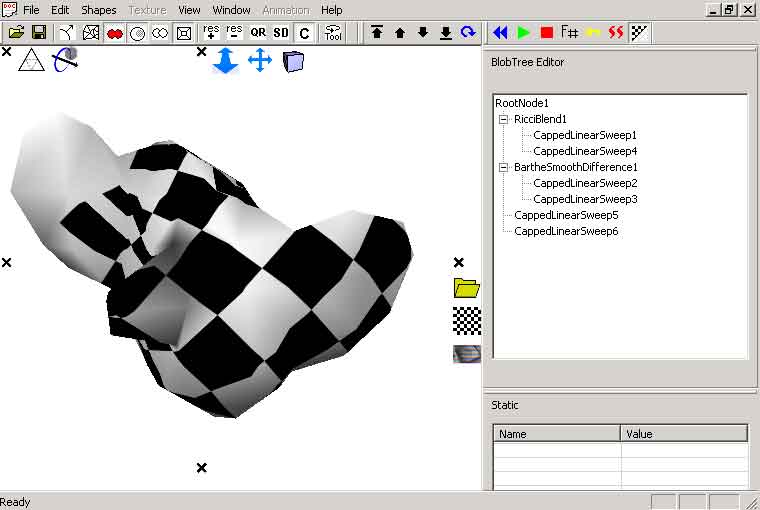
Task: Toggle the red blob display mode button
Action: pyautogui.click(x=114, y=33)
